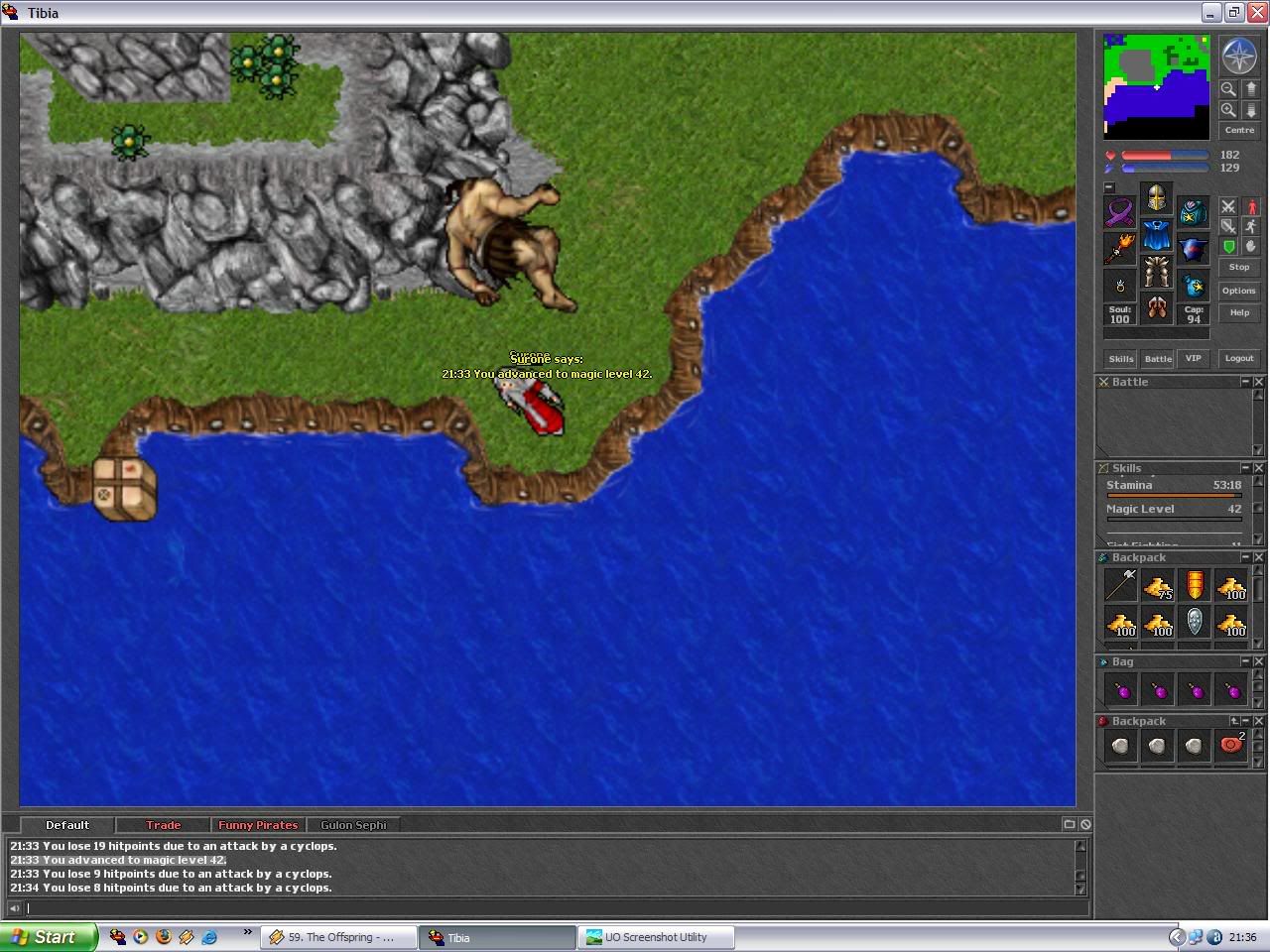This screenshot has height=952, width=1270.
Task: Select stand while fighting mode
Action: 1250,206
